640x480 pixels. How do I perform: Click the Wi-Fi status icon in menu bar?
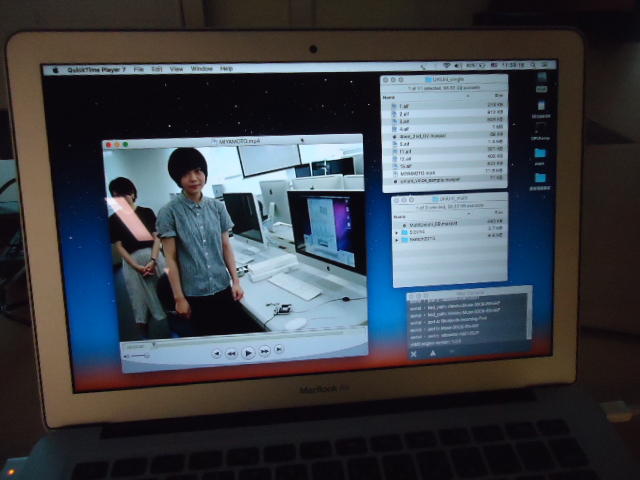[x=447, y=65]
